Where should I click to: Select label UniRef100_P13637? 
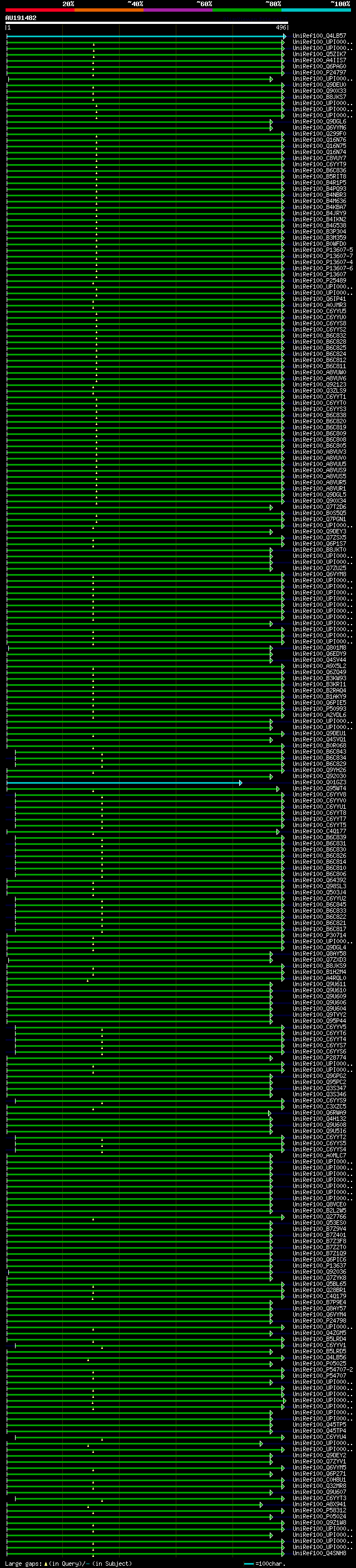319,1265
